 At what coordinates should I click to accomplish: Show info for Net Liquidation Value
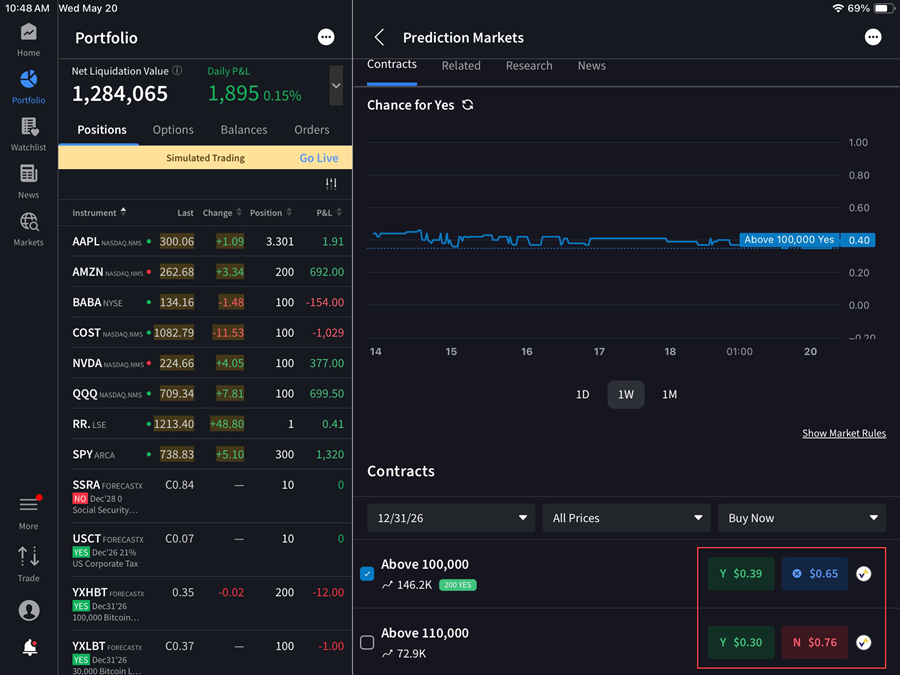pos(177,71)
